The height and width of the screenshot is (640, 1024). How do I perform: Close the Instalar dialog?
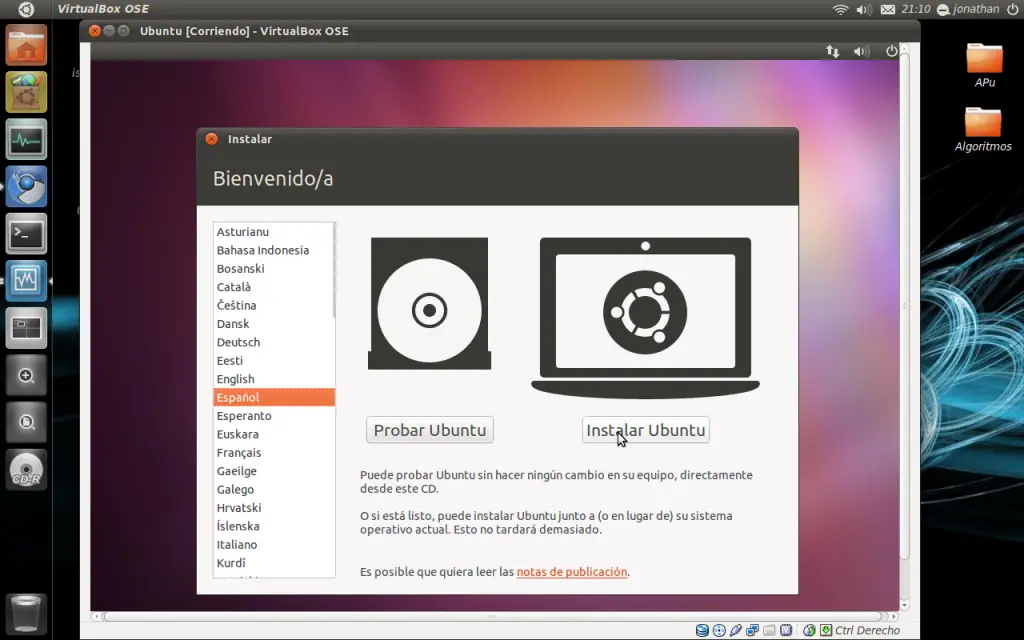212,139
